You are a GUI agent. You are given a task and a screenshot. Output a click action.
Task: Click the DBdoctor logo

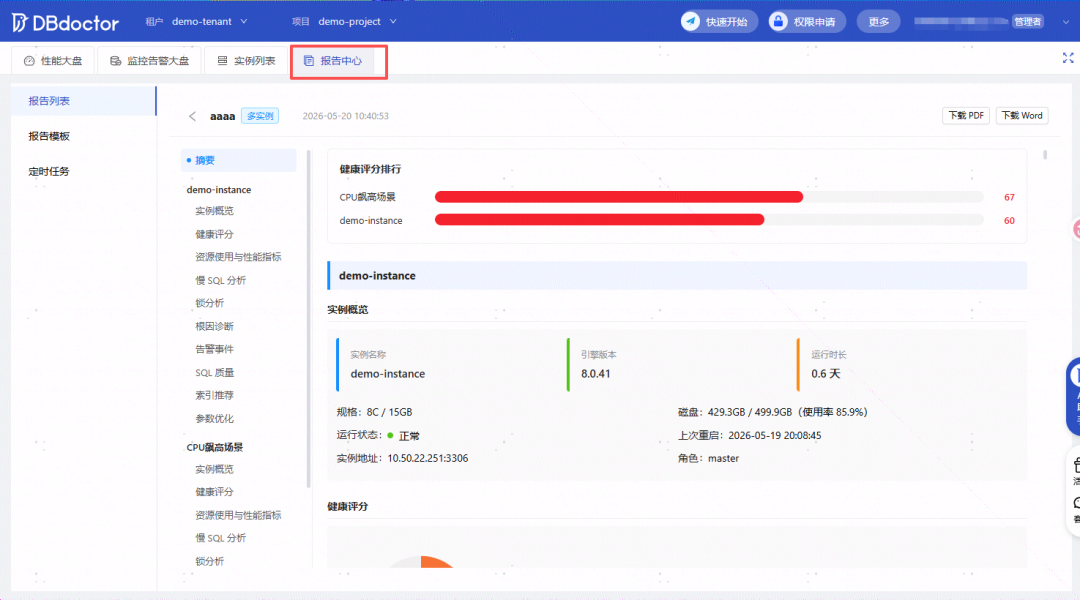pyautogui.click(x=65, y=23)
